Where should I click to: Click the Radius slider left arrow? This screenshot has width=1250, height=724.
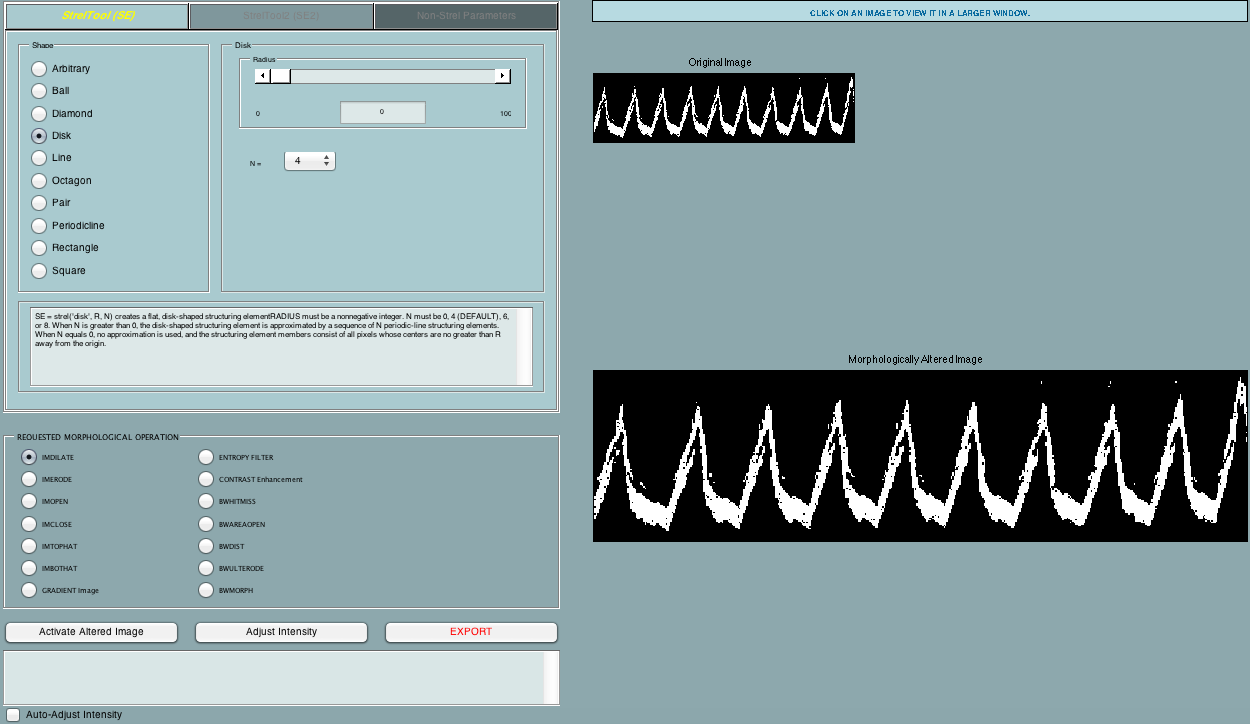pyautogui.click(x=262, y=76)
